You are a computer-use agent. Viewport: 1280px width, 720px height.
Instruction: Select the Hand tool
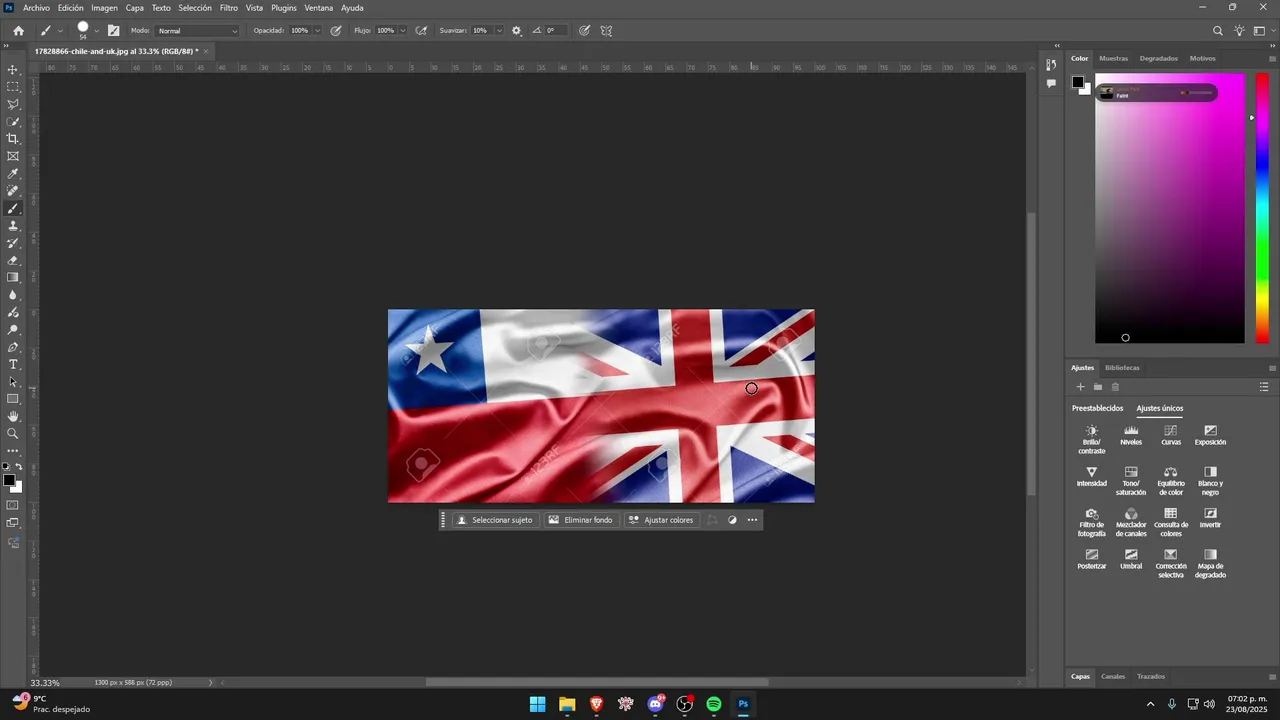[x=13, y=416]
